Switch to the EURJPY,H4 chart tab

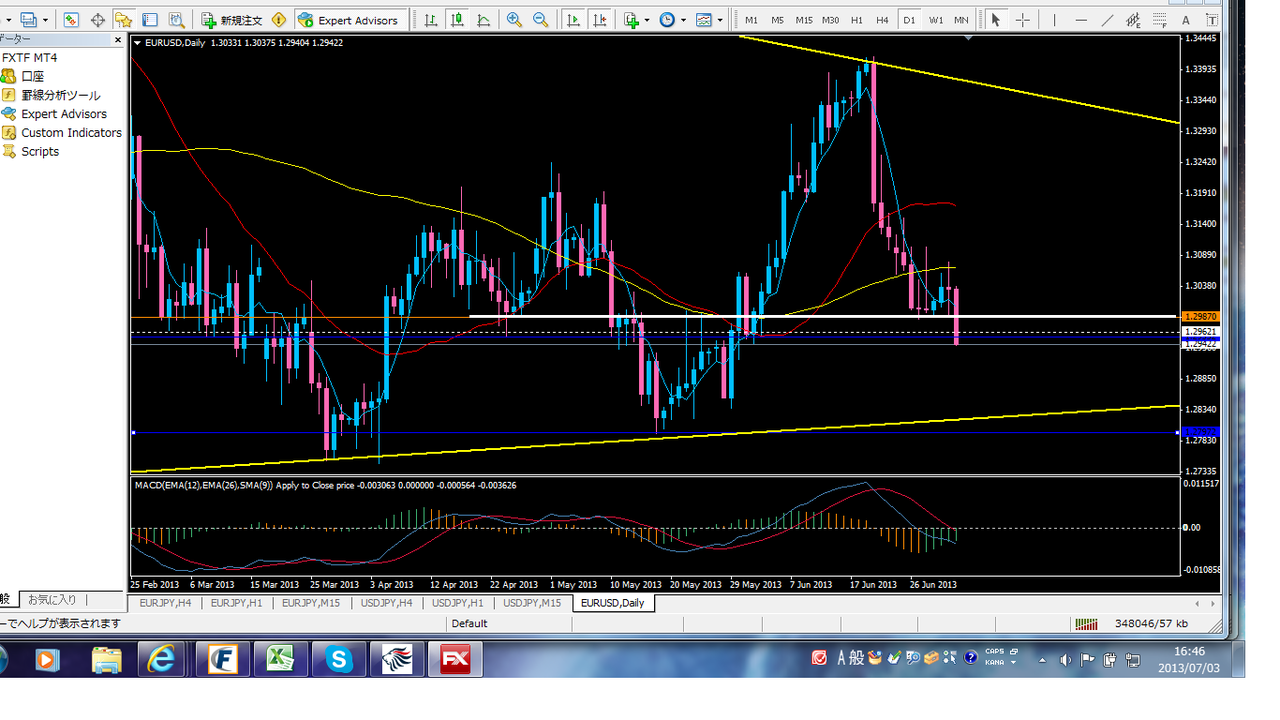164,603
